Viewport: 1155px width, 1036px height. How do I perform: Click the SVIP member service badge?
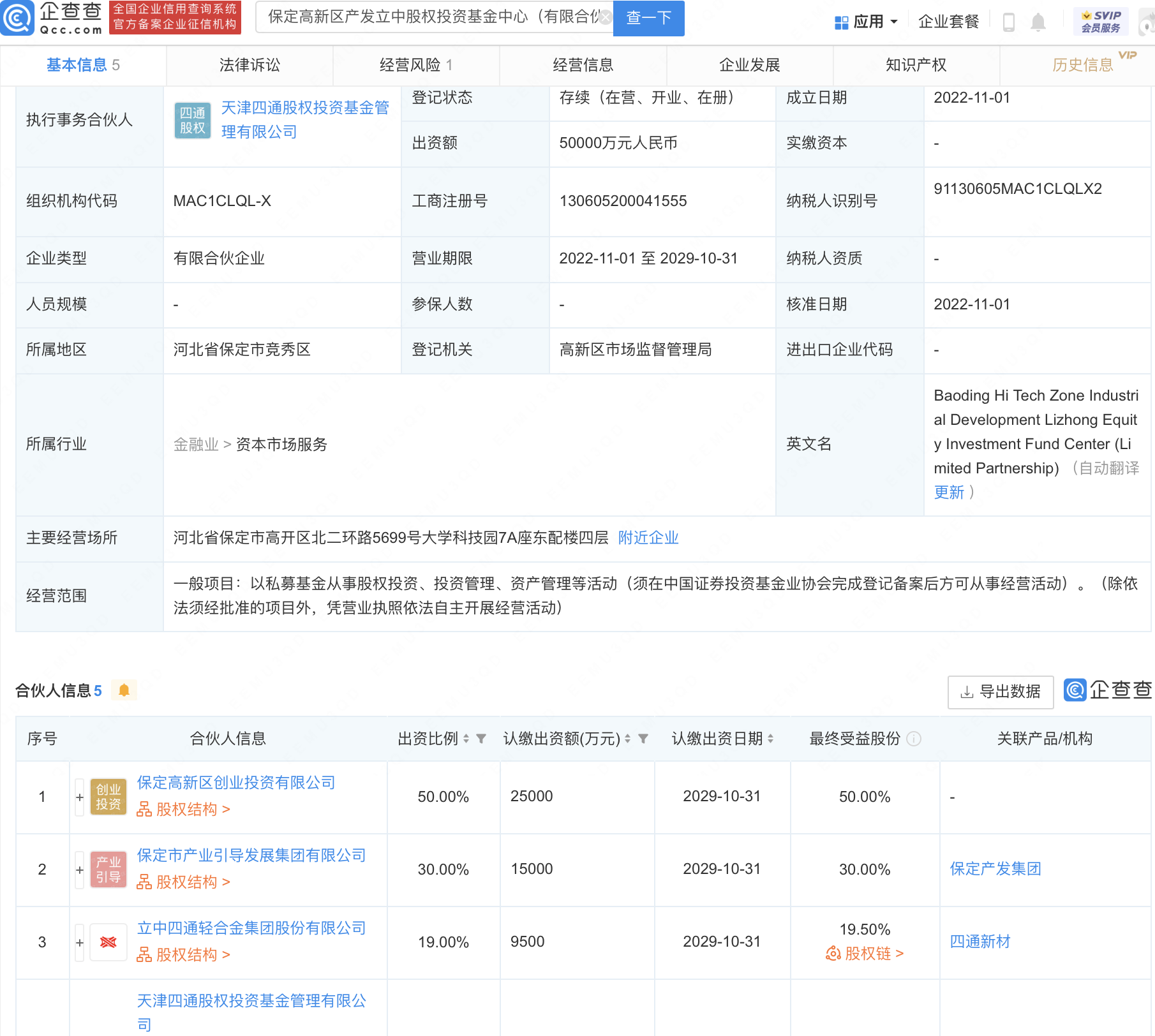(1101, 22)
